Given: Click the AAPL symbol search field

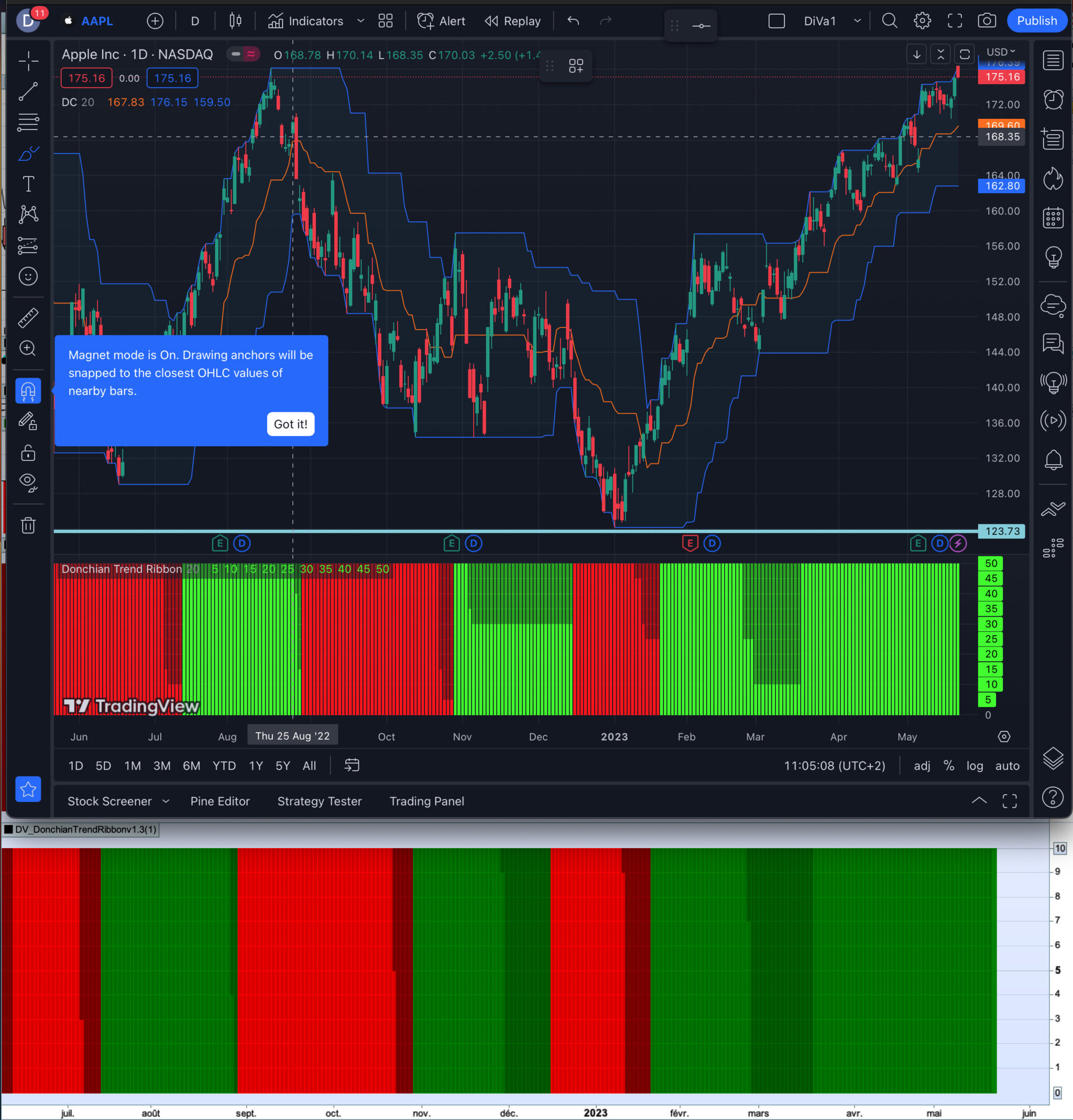Looking at the screenshot, I should [97, 21].
